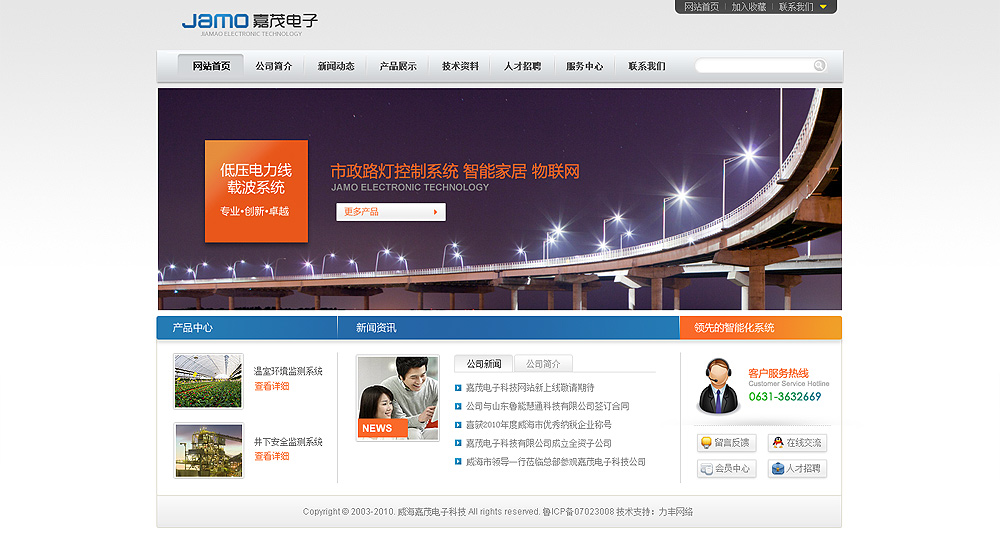This screenshot has height=538, width=1000.
Task: Open the mine safety product thumbnail
Action: 209,451
